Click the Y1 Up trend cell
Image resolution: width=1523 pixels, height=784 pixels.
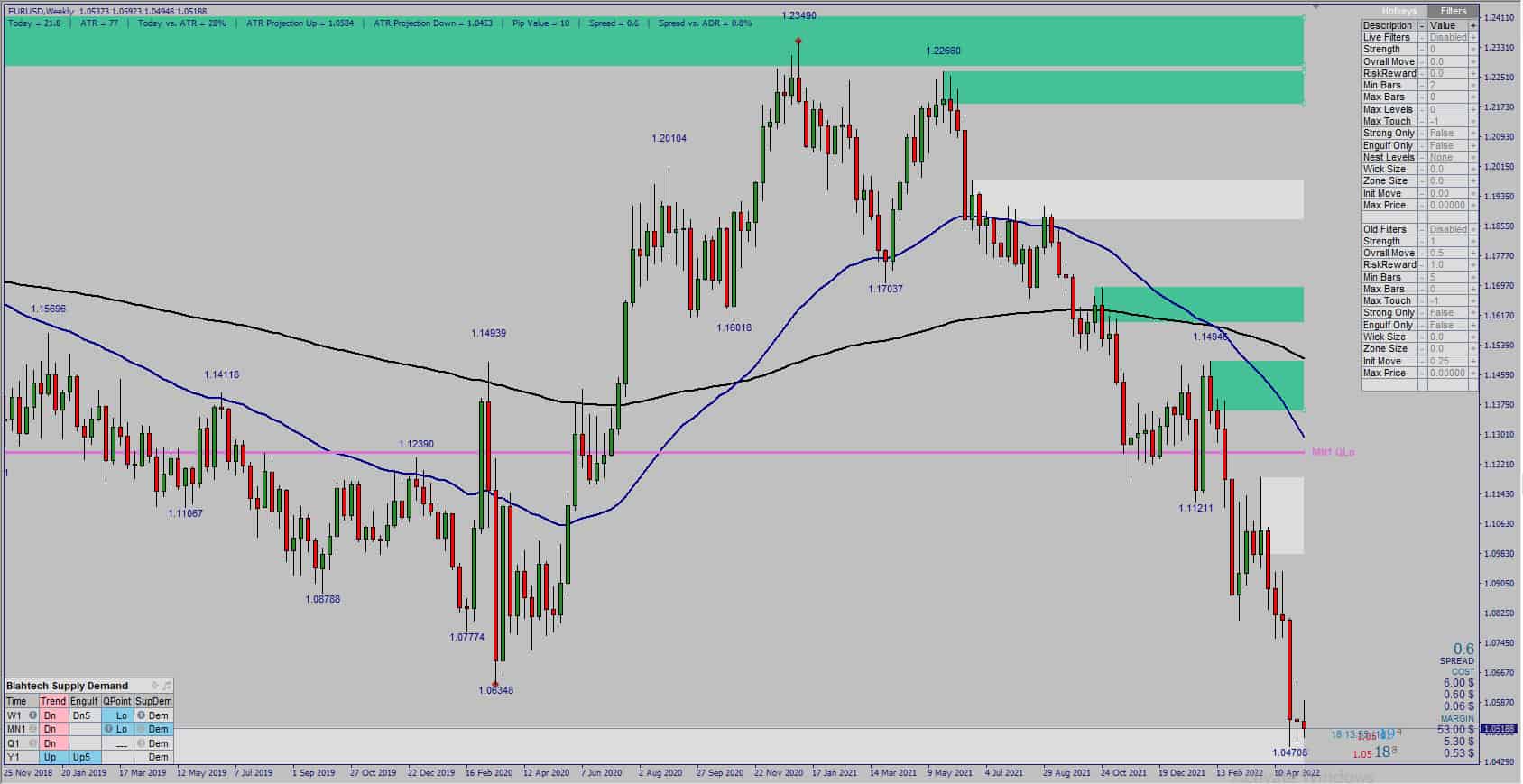click(53, 758)
